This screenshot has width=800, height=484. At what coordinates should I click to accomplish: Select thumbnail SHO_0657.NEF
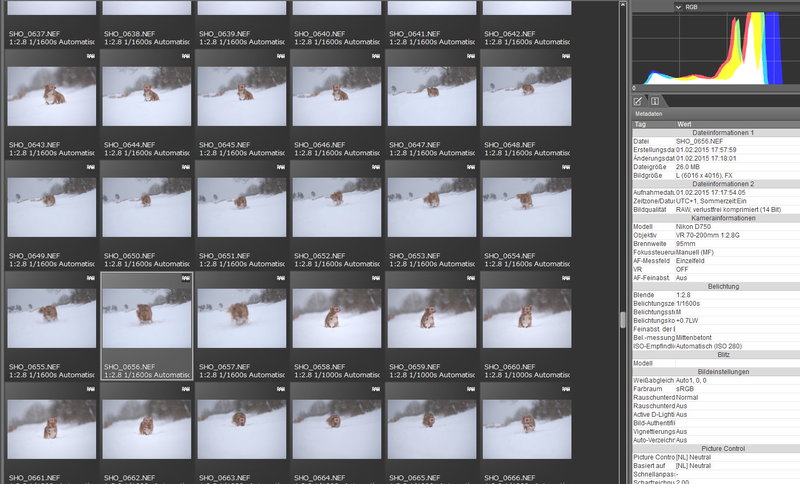(x=242, y=318)
